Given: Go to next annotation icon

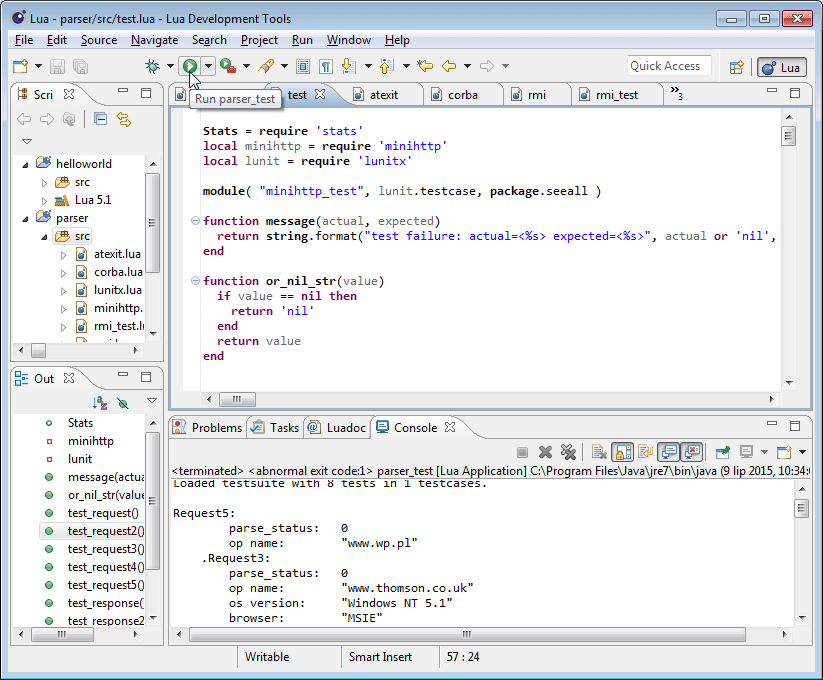Looking at the screenshot, I should (x=349, y=66).
